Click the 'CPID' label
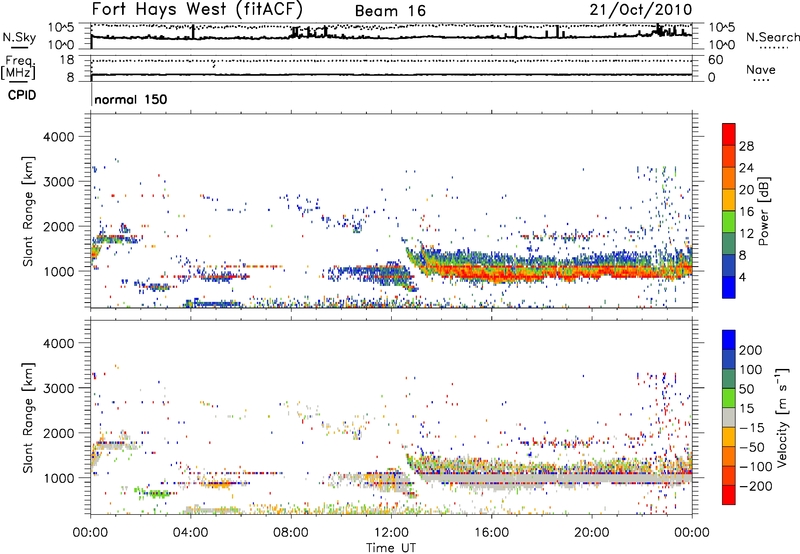This screenshot has height=554, width=800. pyautogui.click(x=22, y=95)
